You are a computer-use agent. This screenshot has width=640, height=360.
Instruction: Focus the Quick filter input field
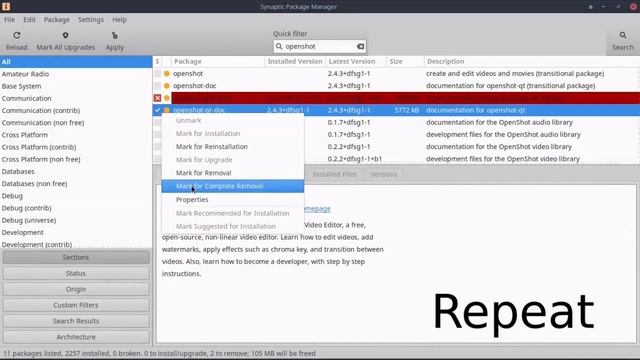(320, 47)
